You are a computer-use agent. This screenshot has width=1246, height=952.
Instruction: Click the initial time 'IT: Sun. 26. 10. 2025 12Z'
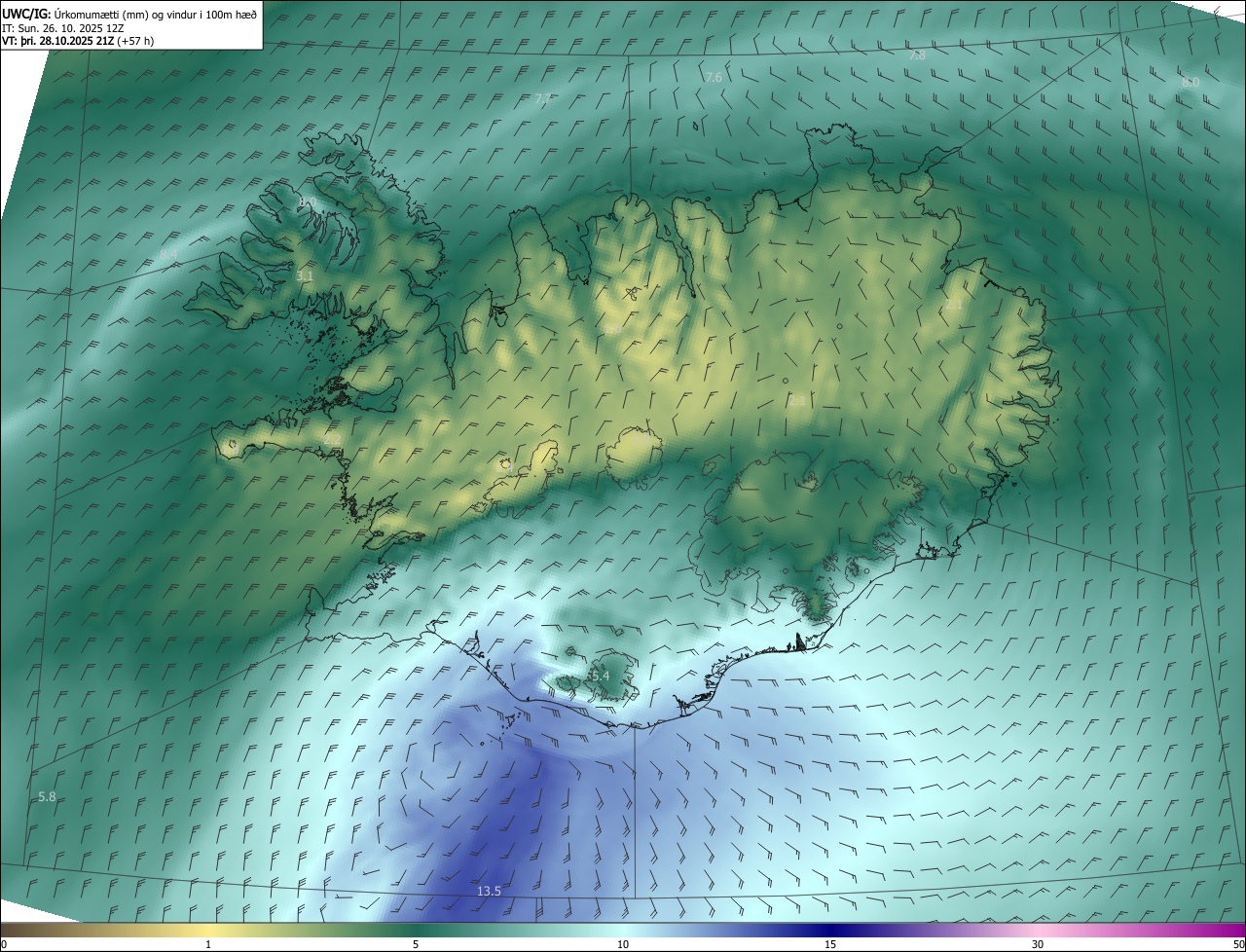[x=65, y=28]
